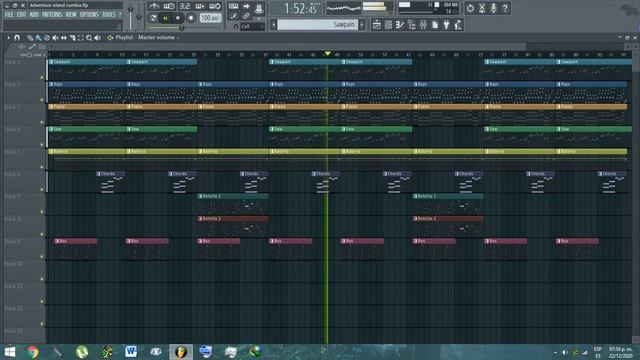The width and height of the screenshot is (640, 360).
Task: Adjust the master pitch slider
Action: coord(139,16)
